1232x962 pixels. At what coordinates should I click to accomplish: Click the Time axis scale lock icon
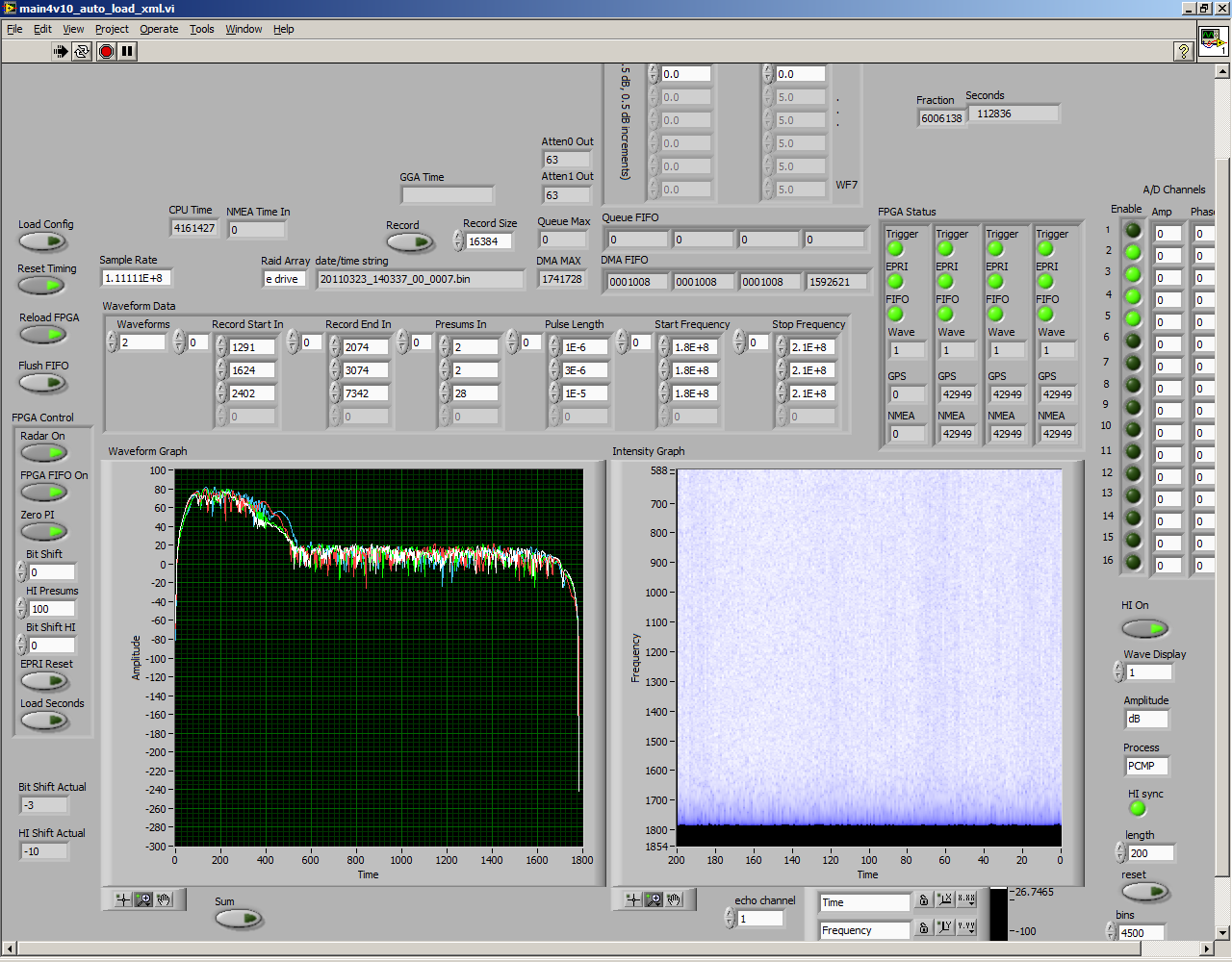click(x=924, y=900)
